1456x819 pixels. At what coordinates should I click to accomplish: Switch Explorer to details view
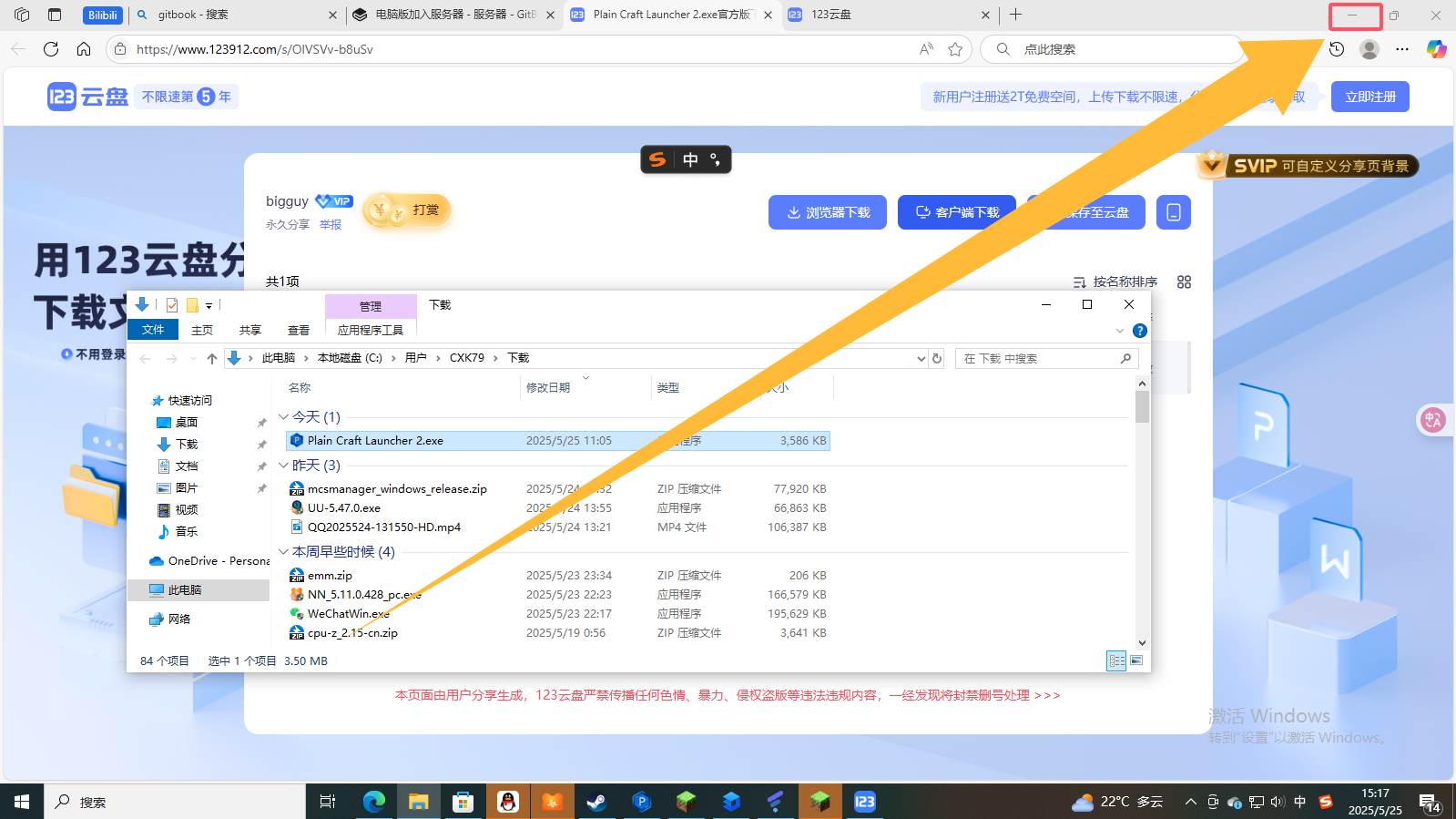tap(1116, 660)
